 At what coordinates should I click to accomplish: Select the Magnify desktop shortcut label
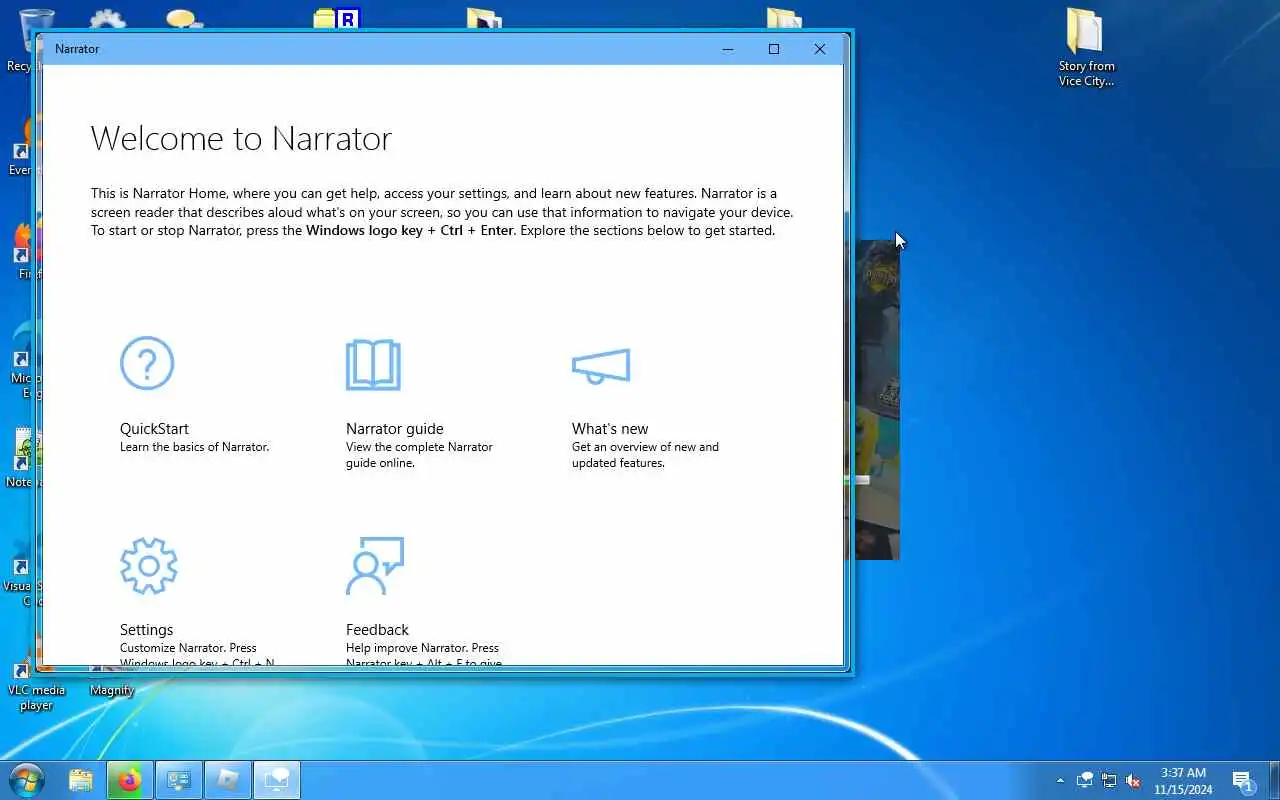[x=112, y=690]
